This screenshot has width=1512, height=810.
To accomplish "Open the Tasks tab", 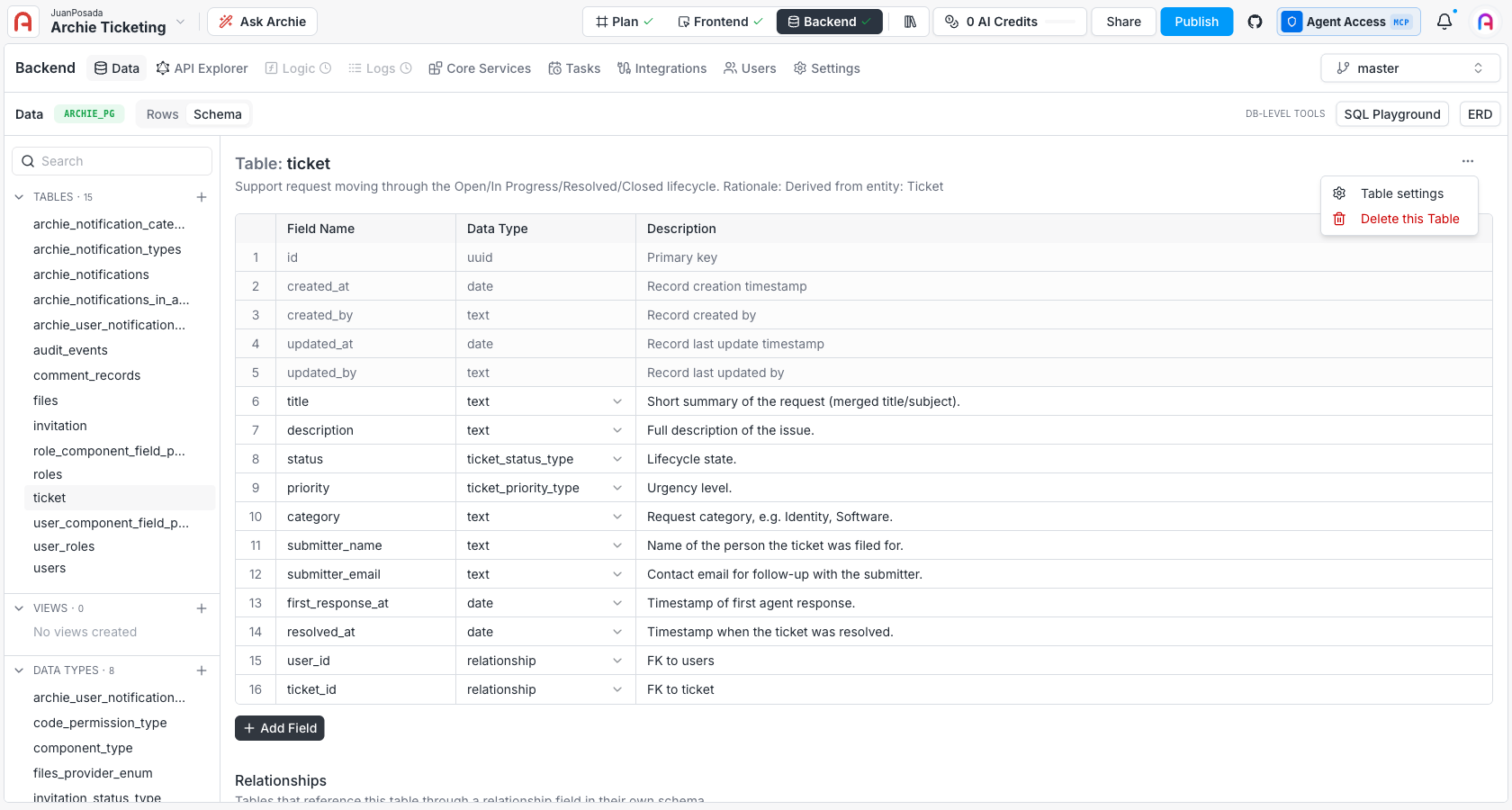I will 574,68.
